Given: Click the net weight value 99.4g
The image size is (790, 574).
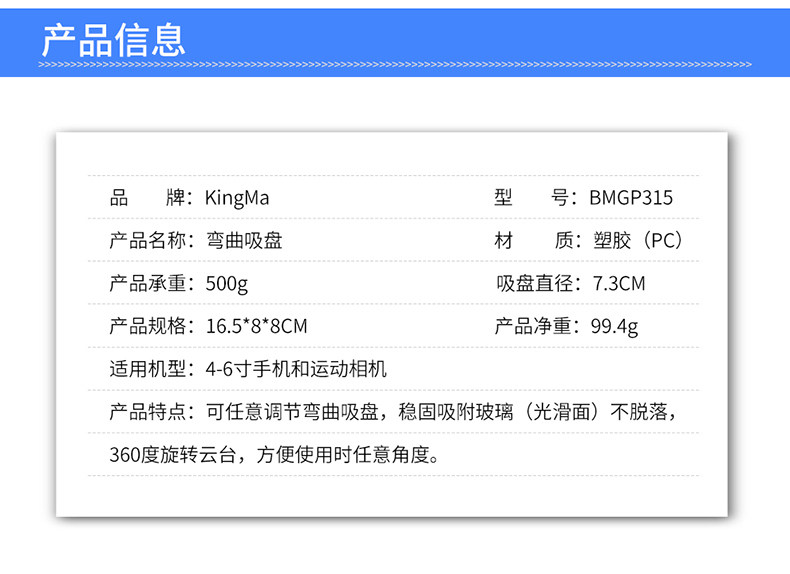Looking at the screenshot, I should 614,327.
